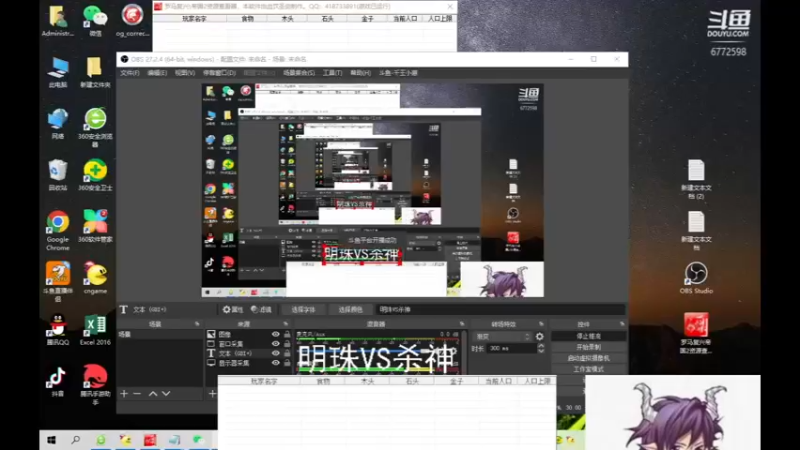Screen dimensions: 800x450
Task: Open the This PC (此电脑) icon
Action: click(x=58, y=72)
